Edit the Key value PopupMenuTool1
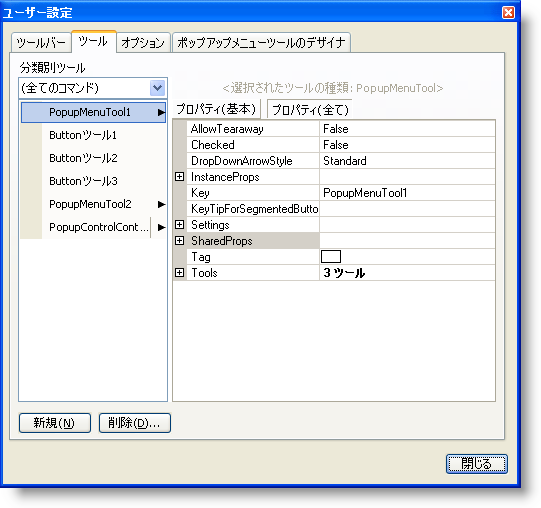Image resolution: width=541 pixels, height=508 pixels. (407, 193)
